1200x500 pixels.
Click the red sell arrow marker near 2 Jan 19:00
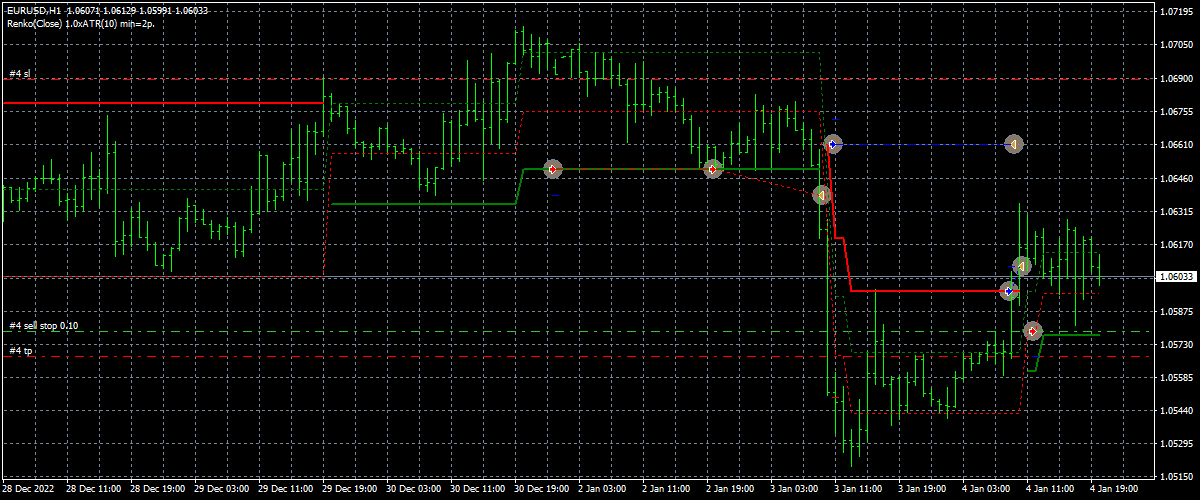click(x=712, y=169)
